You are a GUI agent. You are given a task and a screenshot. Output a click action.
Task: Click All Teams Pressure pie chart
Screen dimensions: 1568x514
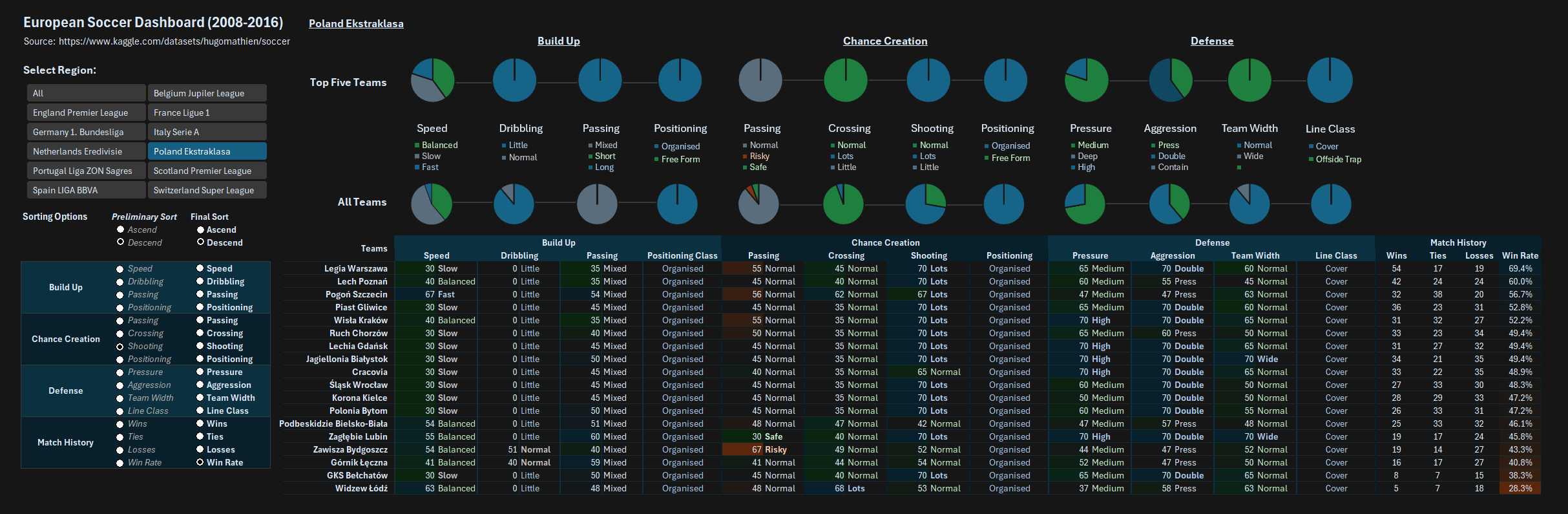(1085, 204)
